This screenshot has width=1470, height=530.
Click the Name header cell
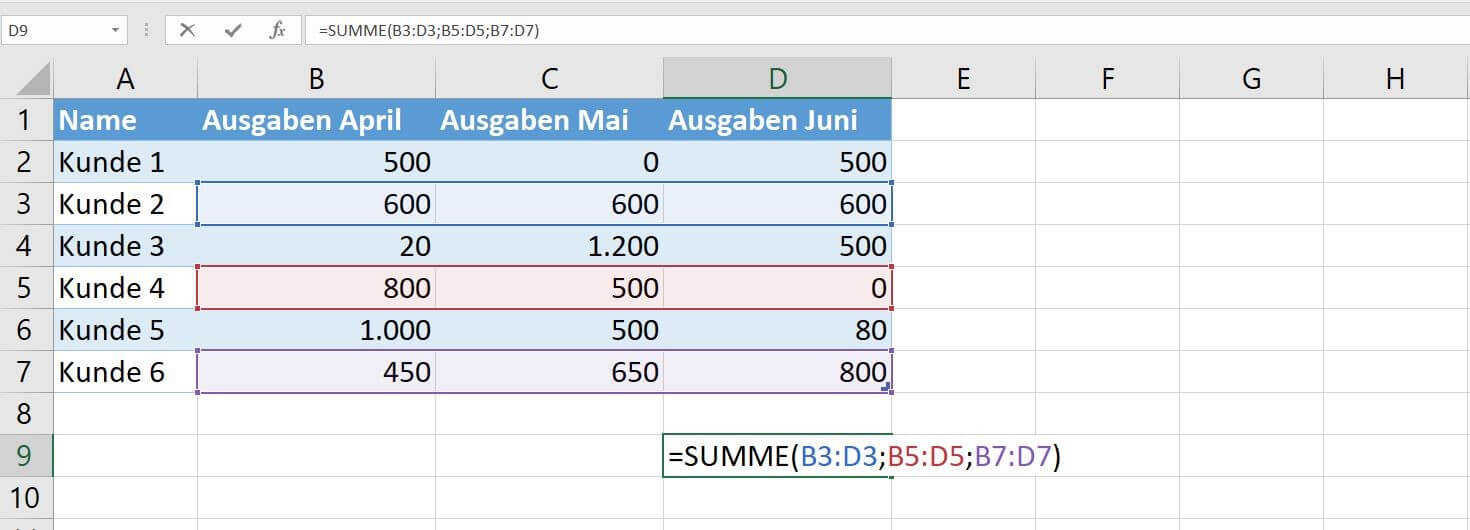(125, 120)
